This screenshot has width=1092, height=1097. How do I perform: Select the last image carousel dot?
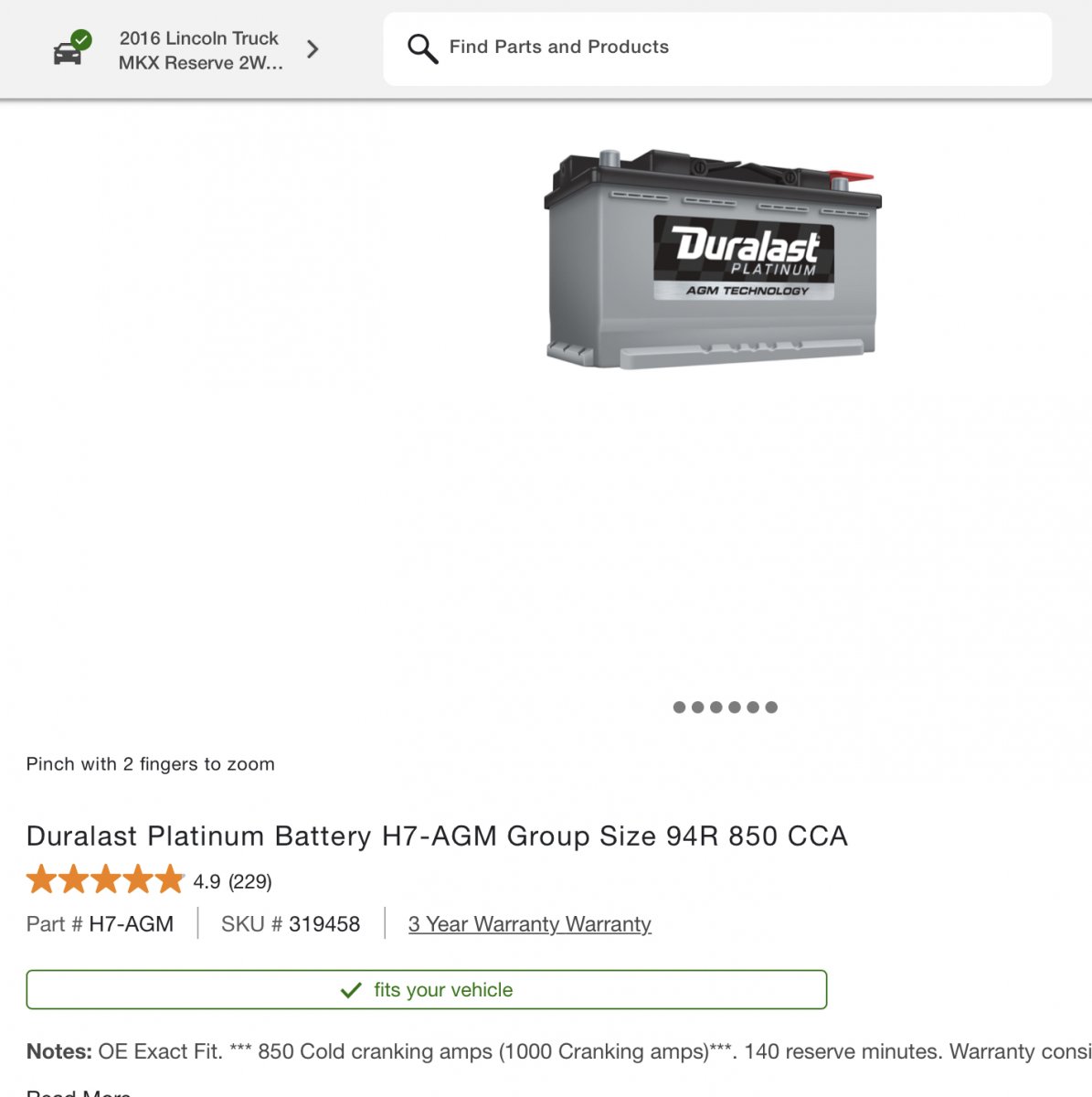point(771,707)
